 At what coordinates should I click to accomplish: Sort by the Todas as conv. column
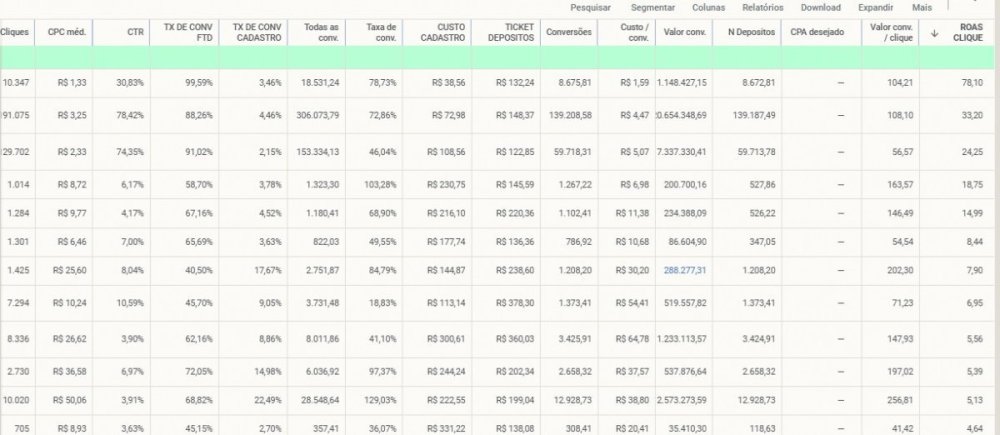321,33
